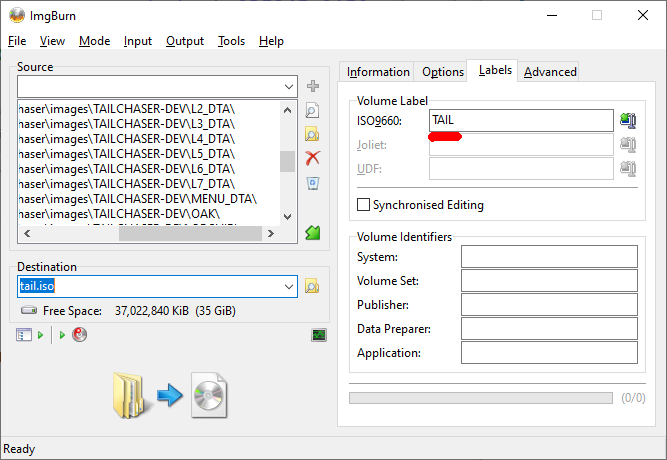This screenshot has height=460, width=667.
Task: Browse for destination file with folder icon
Action: point(312,286)
